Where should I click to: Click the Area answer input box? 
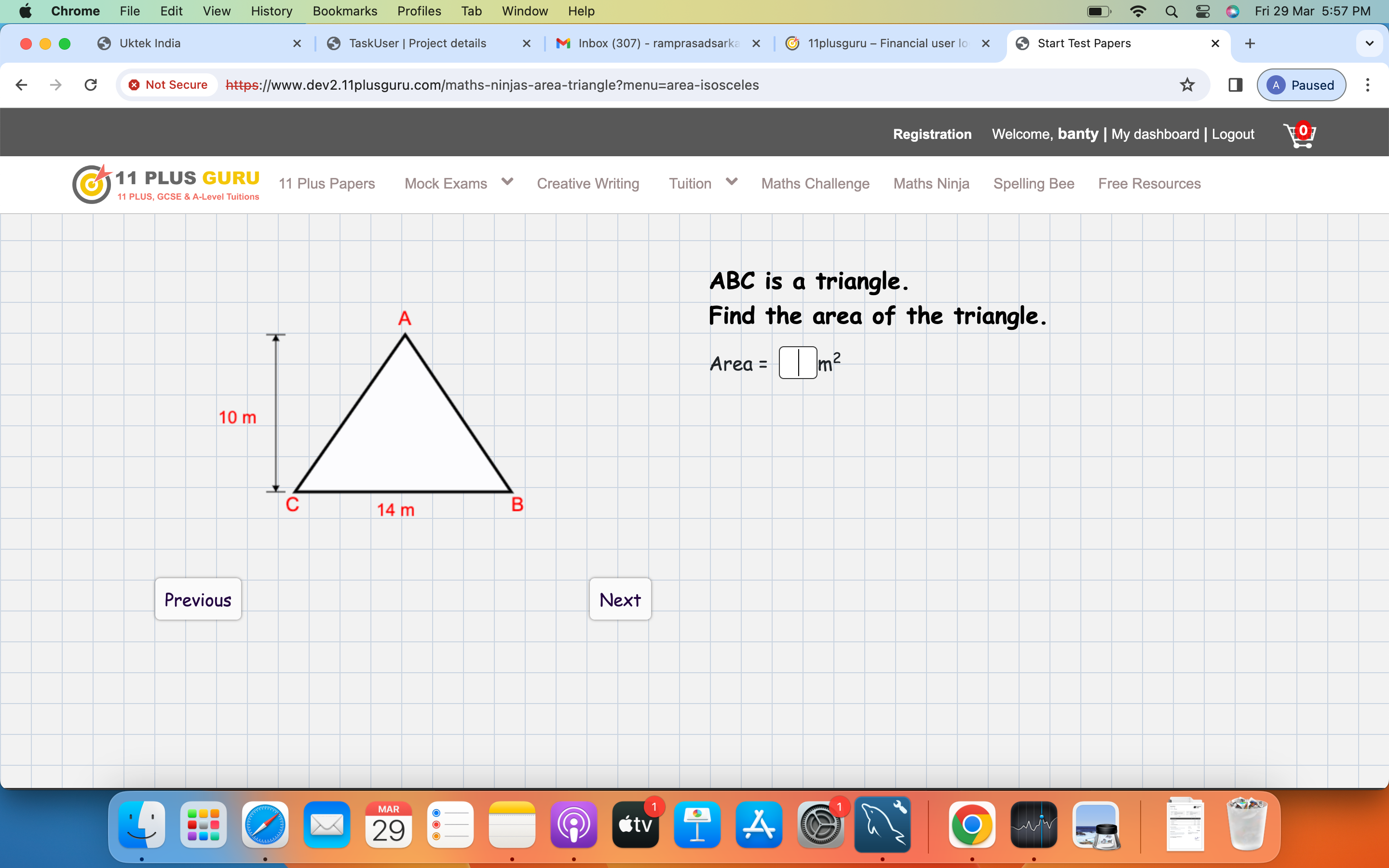pos(797,363)
